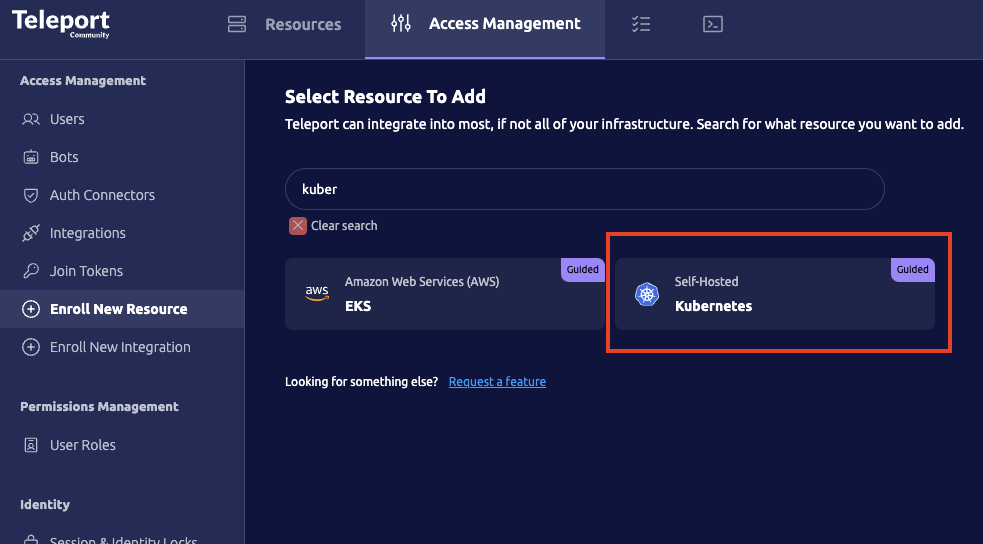
Task: Click the AWS logo icon
Action: coord(317,294)
